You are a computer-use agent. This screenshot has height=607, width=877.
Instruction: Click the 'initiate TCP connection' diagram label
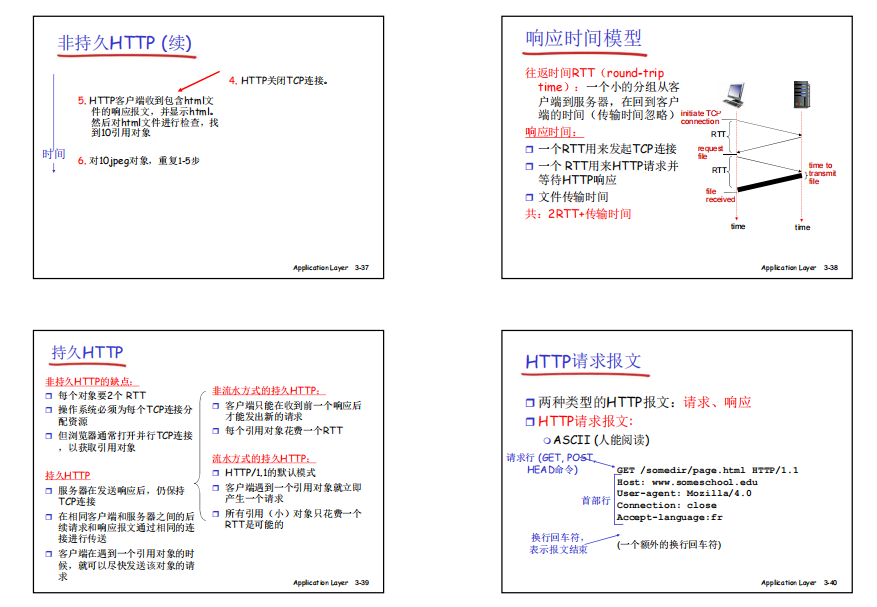[x=700, y=117]
